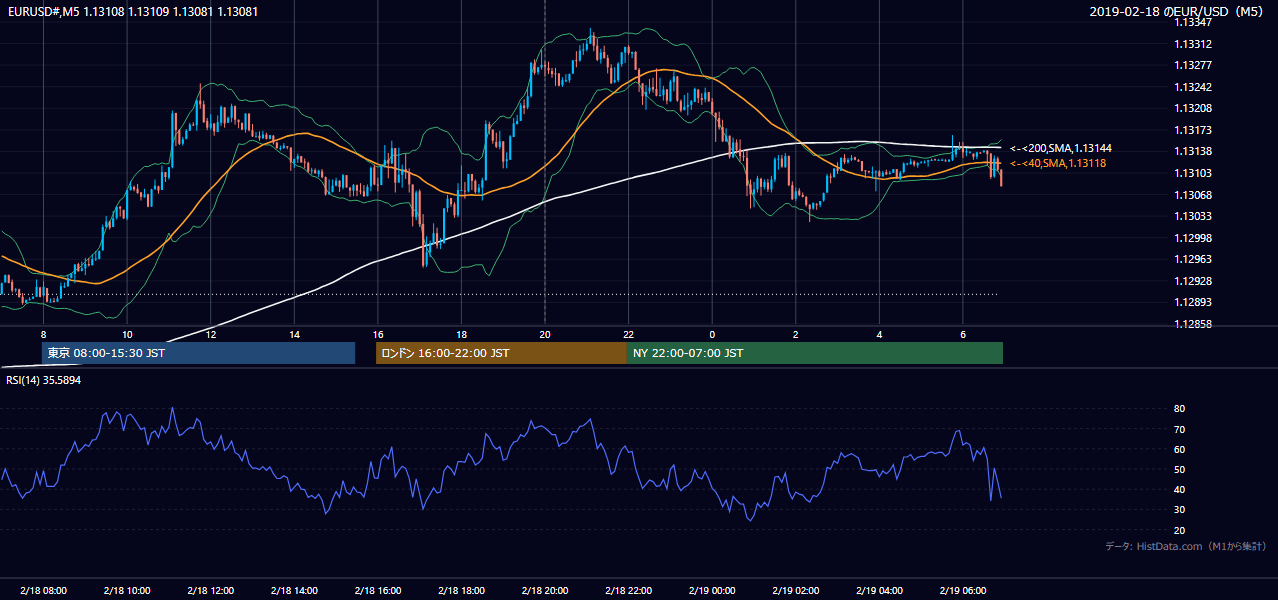Click the 2/18 14:00 date axis label
This screenshot has height=600, width=1278.
point(294,590)
